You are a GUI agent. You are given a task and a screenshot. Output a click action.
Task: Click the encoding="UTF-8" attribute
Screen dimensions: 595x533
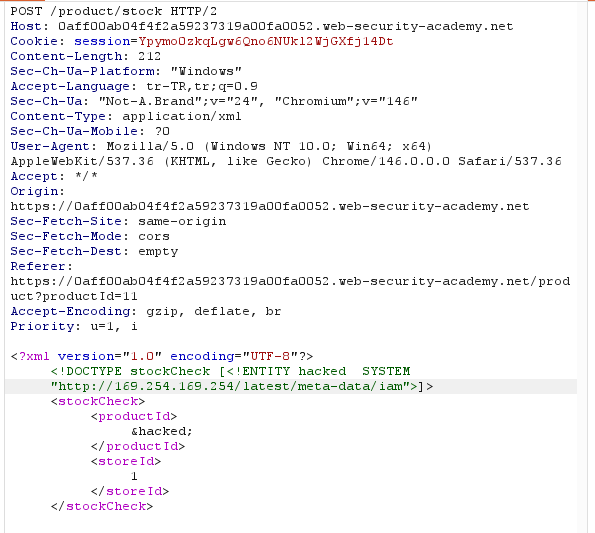[234, 356]
